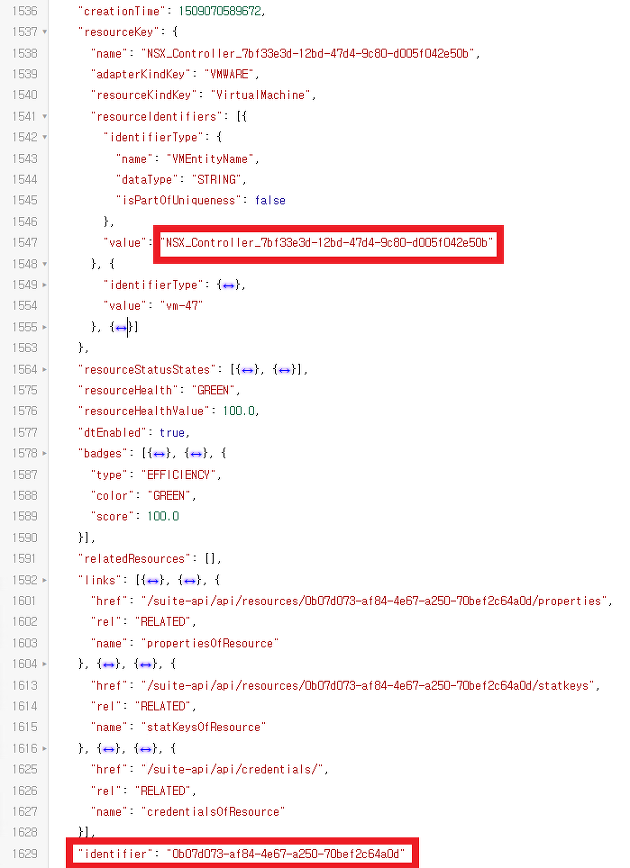Screen dimensions: 630x868
Task: Click the href ending in /statkeys
Action: 368,686
